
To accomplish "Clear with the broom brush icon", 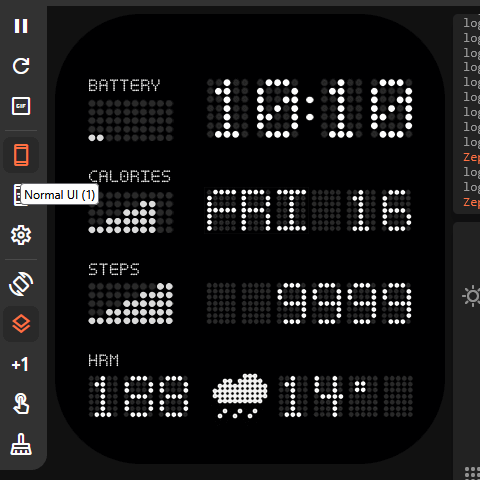I will pyautogui.click(x=21, y=444).
